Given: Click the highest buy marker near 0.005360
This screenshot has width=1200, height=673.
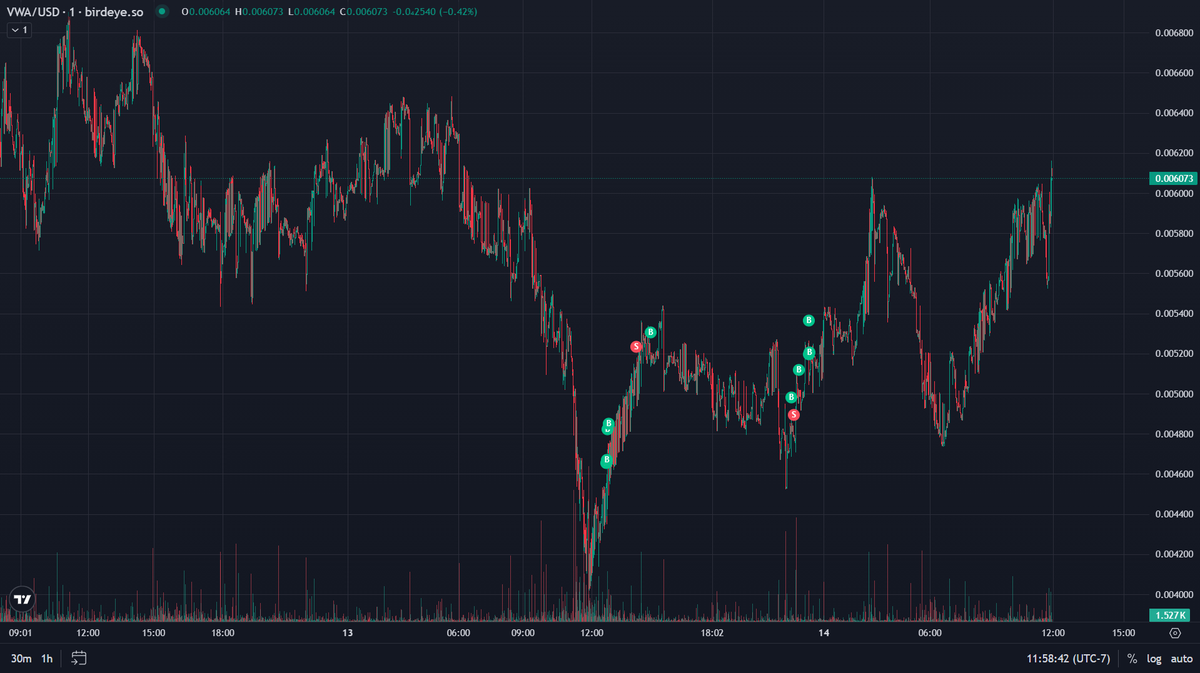Looking at the screenshot, I should 809,320.
